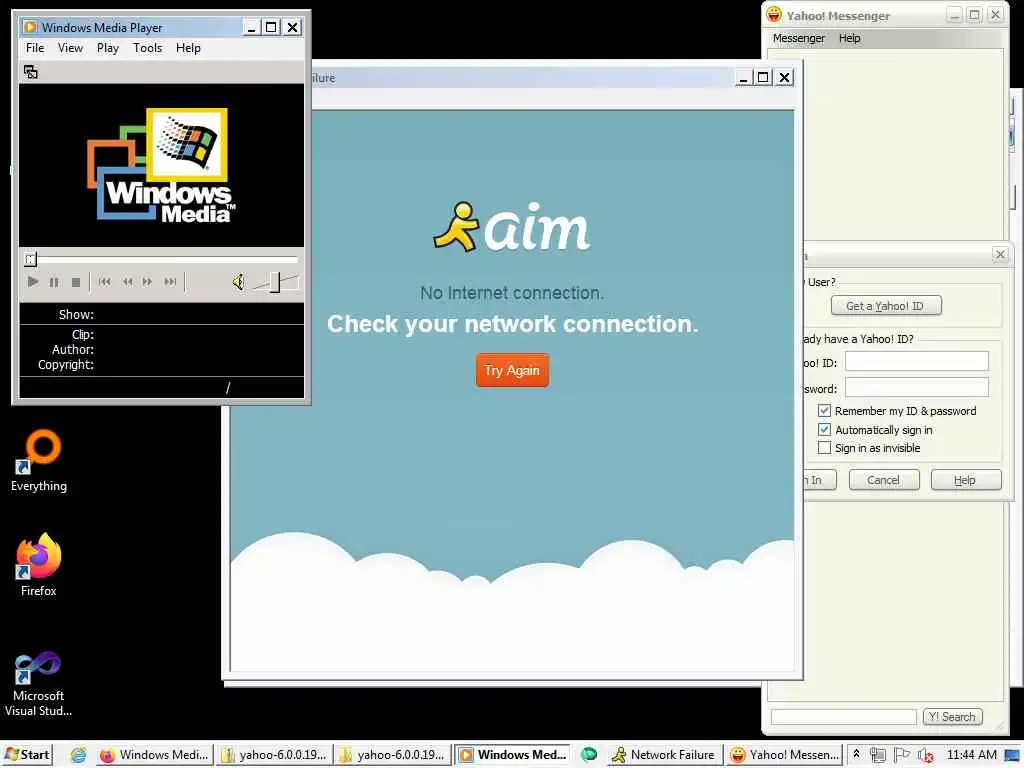Pause playback in Windows Media Player
Viewport: 1024px width, 768px height.
[x=54, y=282]
